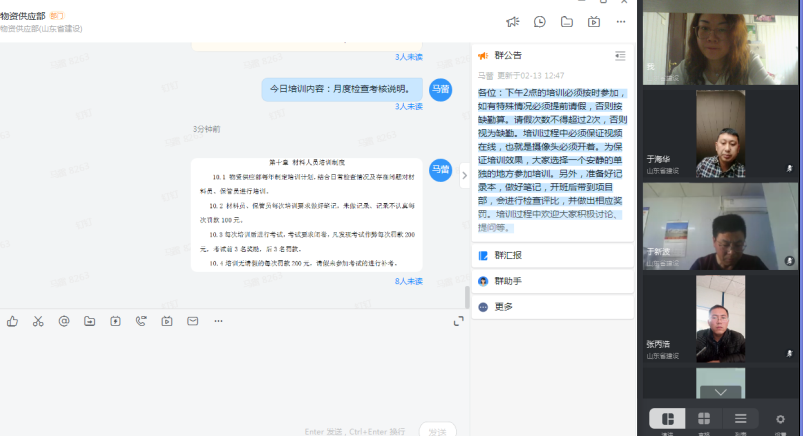Click the @ mention icon
The width and height of the screenshot is (803, 436).
point(64,321)
